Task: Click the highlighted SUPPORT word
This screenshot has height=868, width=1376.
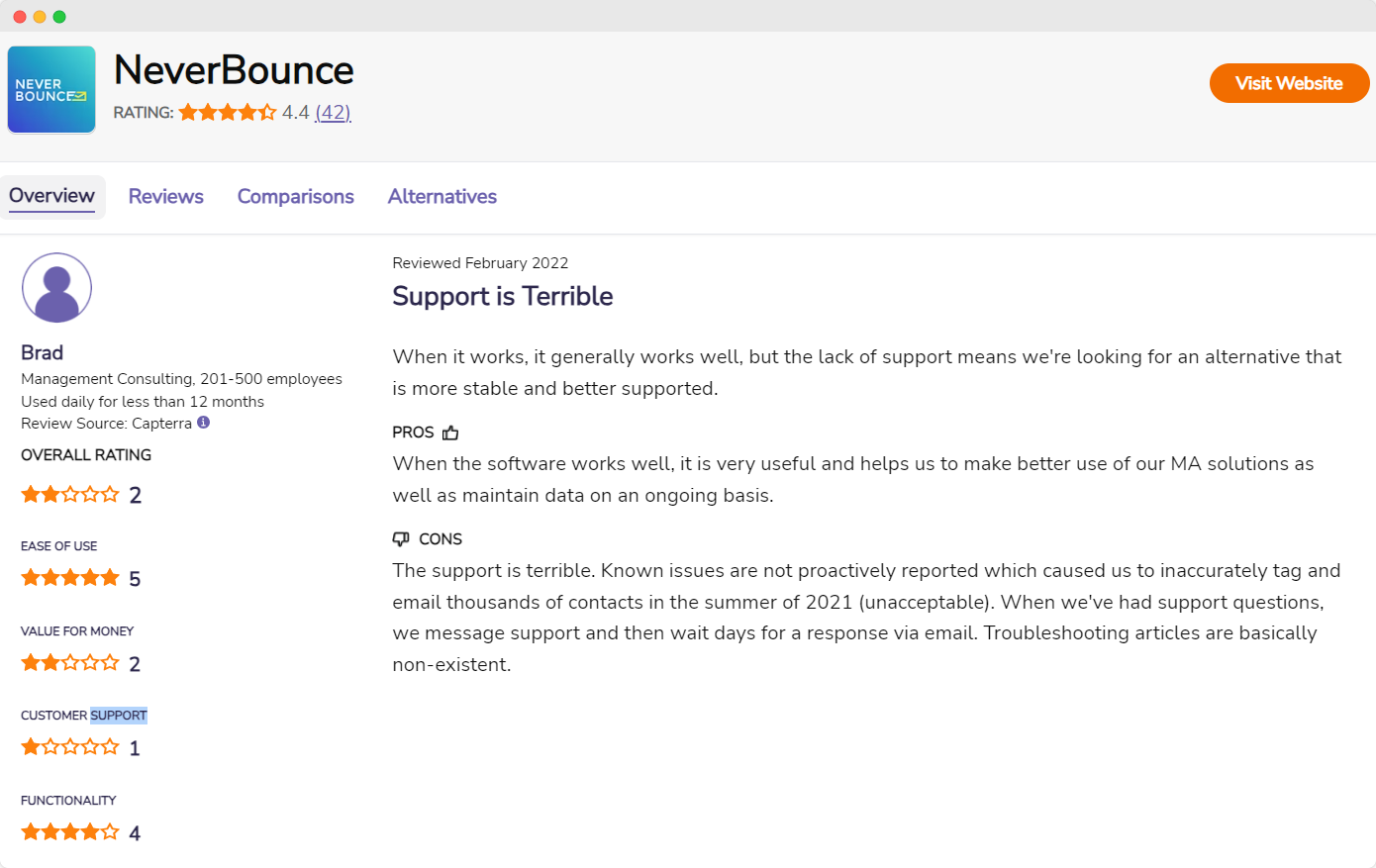Action: point(119,716)
